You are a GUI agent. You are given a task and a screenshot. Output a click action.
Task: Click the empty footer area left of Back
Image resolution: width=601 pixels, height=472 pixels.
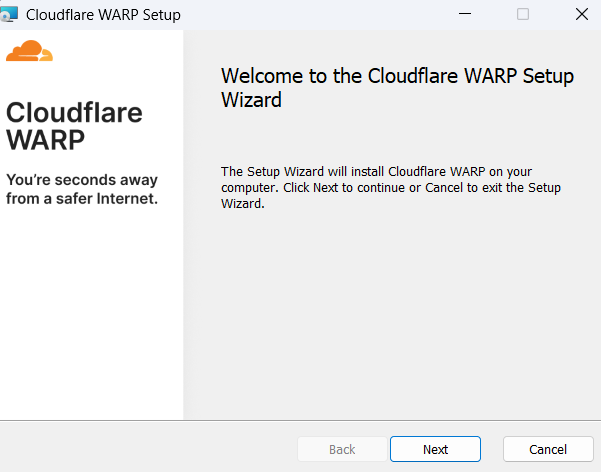(x=150, y=449)
